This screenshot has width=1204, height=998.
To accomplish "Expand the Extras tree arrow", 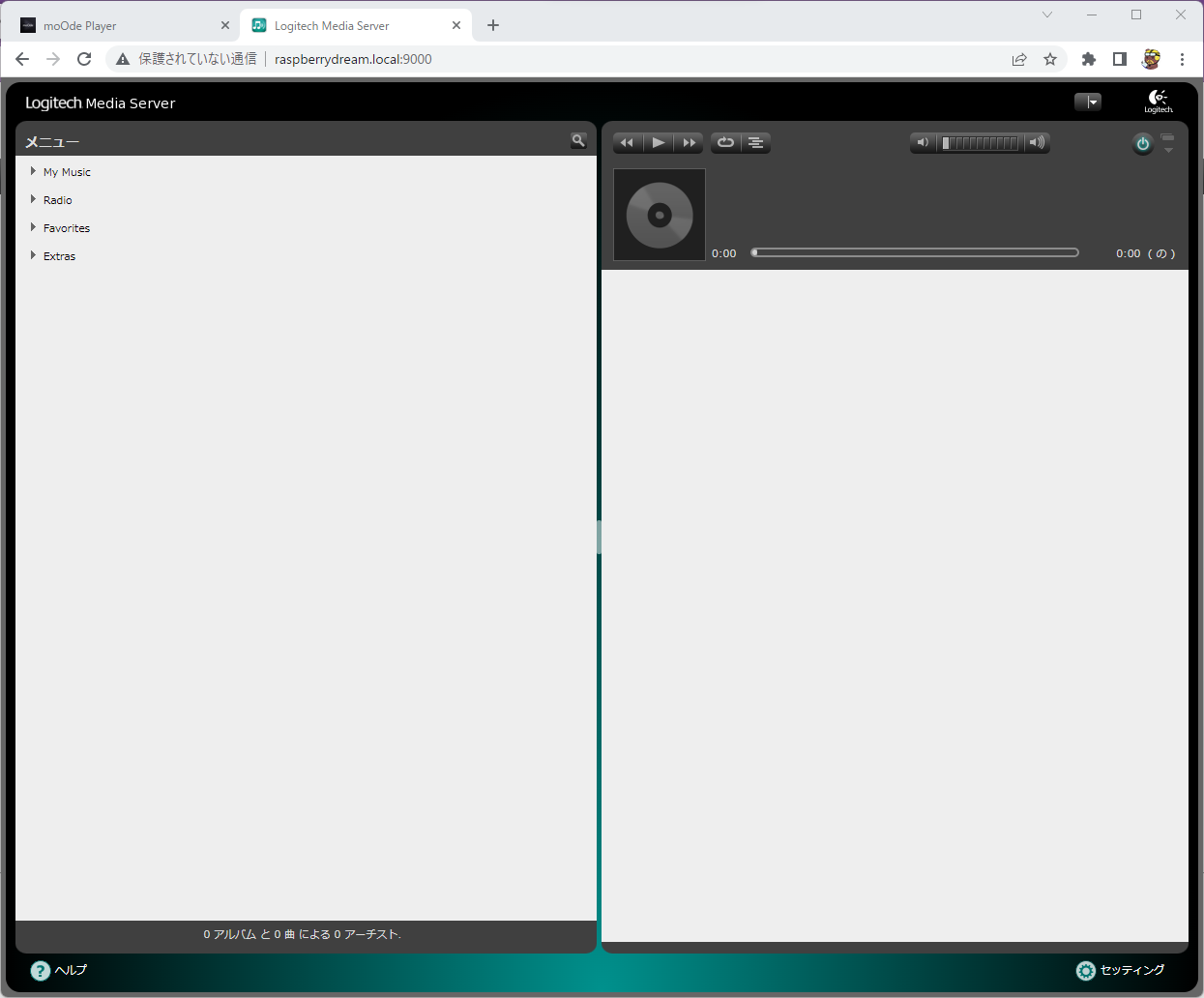I will 33,255.
